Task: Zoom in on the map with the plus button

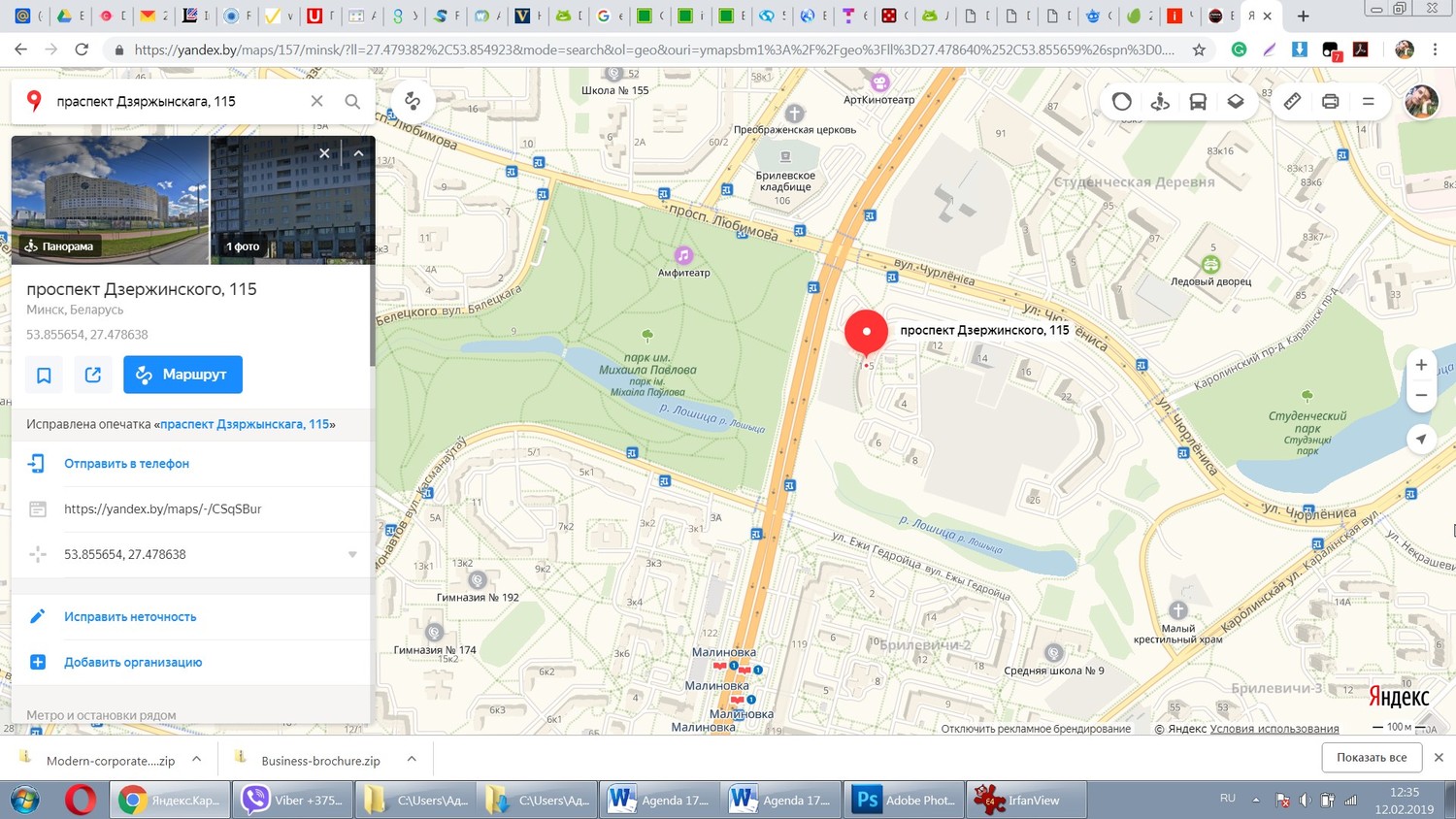Action: coord(1421,365)
